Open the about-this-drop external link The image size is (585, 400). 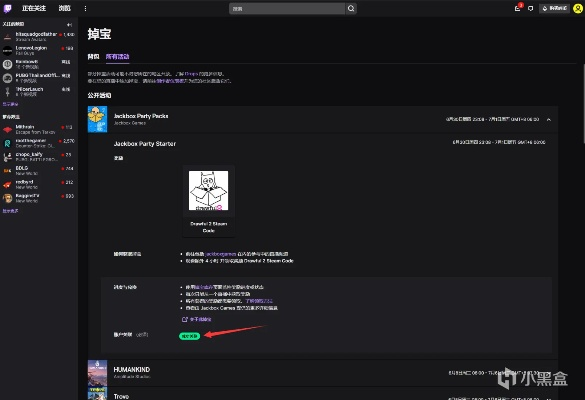point(197,319)
